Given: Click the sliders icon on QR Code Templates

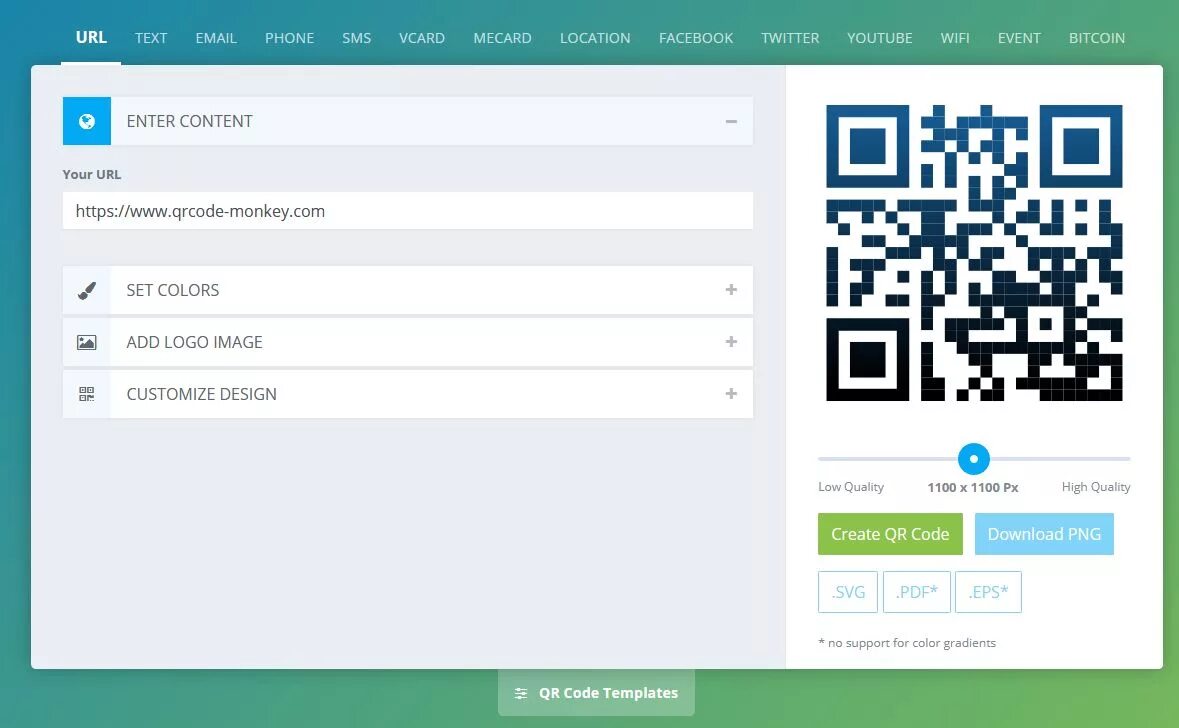Looking at the screenshot, I should click(520, 693).
